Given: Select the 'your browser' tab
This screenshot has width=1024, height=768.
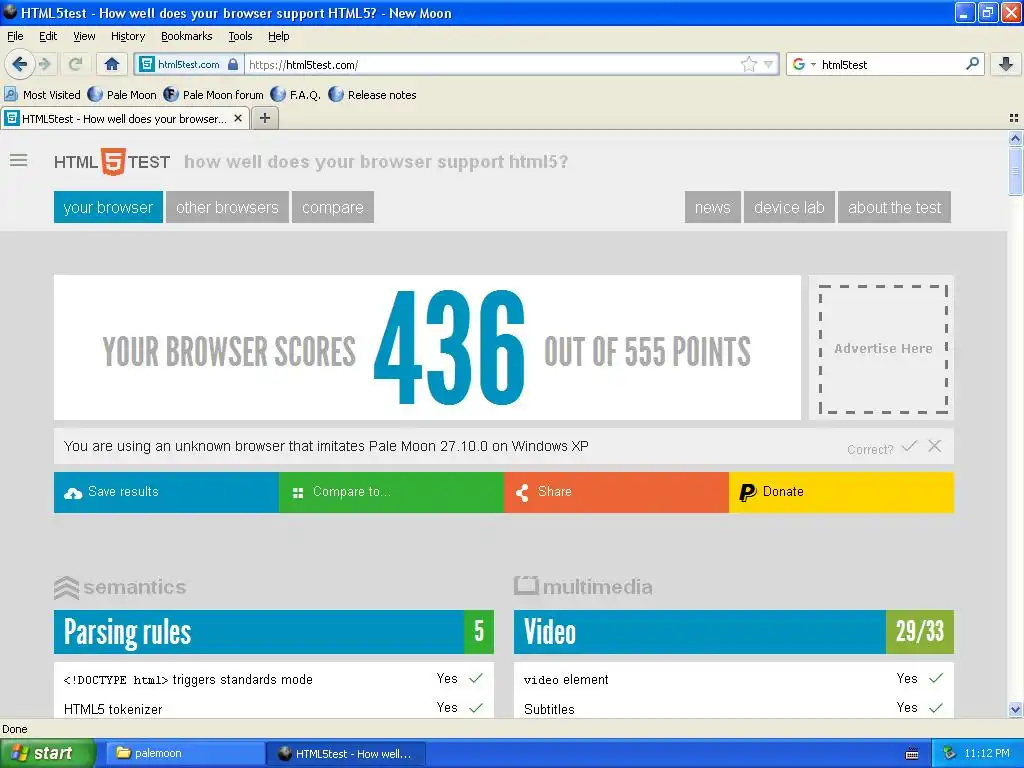Looking at the screenshot, I should point(108,207).
